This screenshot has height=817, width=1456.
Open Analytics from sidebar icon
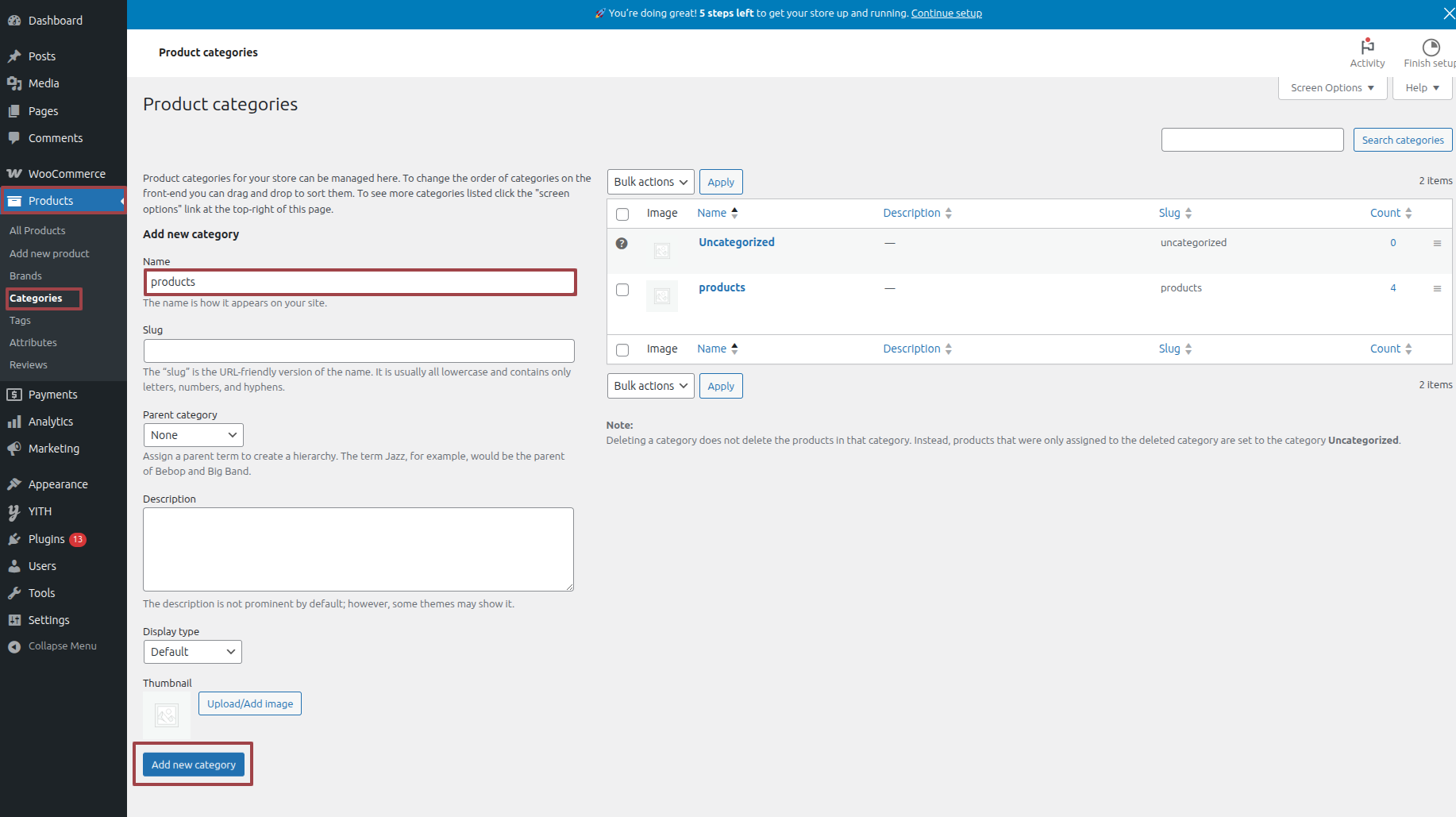click(14, 422)
